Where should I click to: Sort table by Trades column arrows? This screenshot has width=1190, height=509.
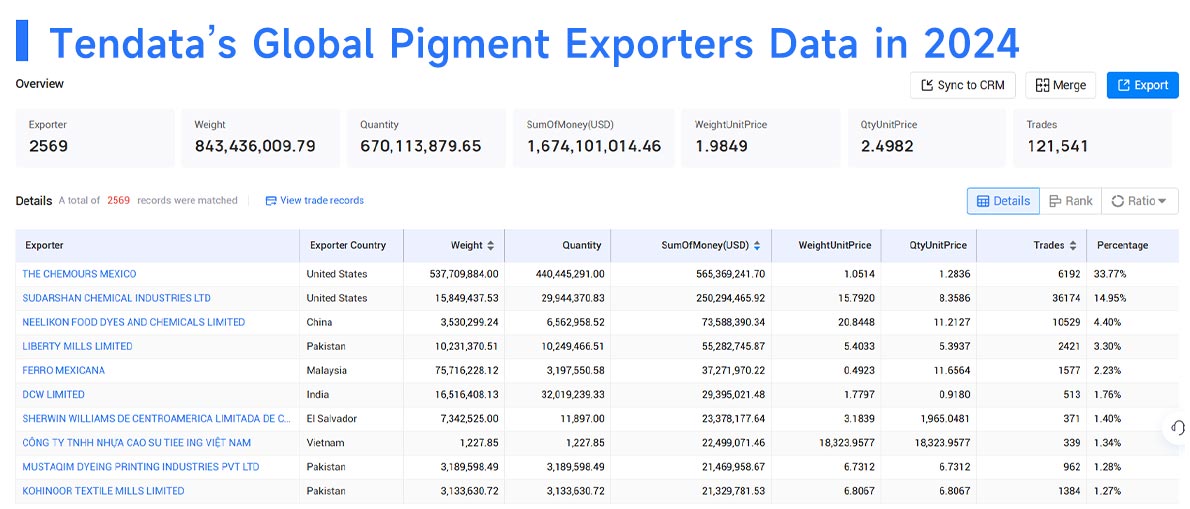pos(1072,246)
